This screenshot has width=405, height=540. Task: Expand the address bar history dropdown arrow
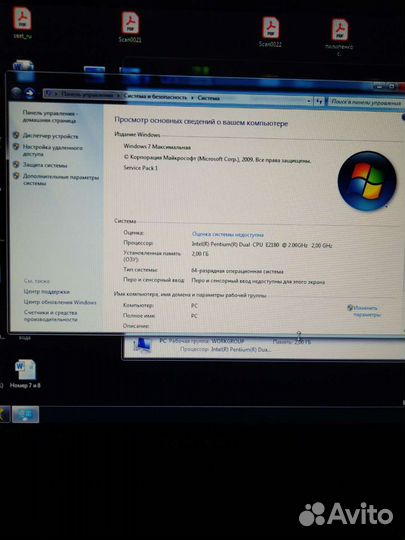pyautogui.click(x=309, y=101)
